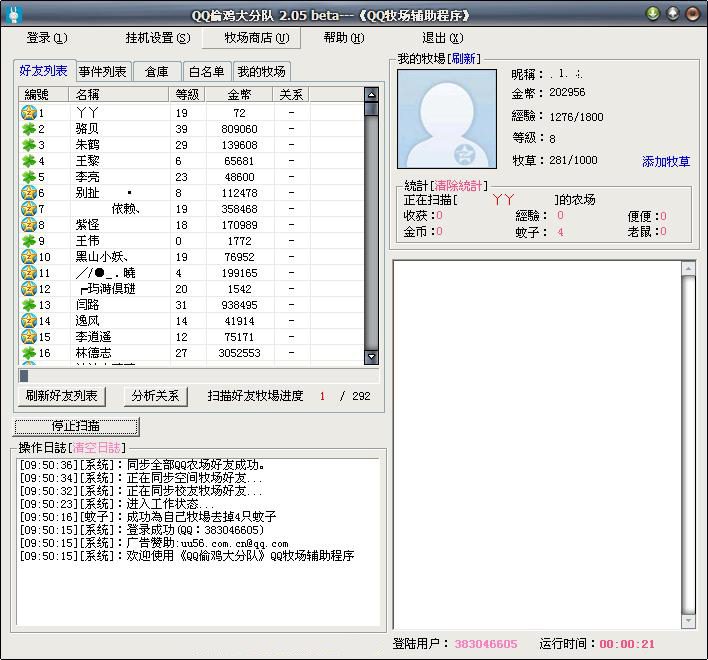Click the 牧草 value 281/1000
The image size is (708, 660).
pos(573,160)
